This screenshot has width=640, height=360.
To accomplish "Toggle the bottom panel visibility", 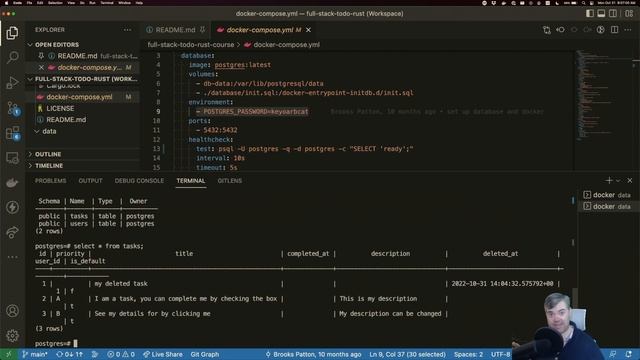I will click(601, 13).
